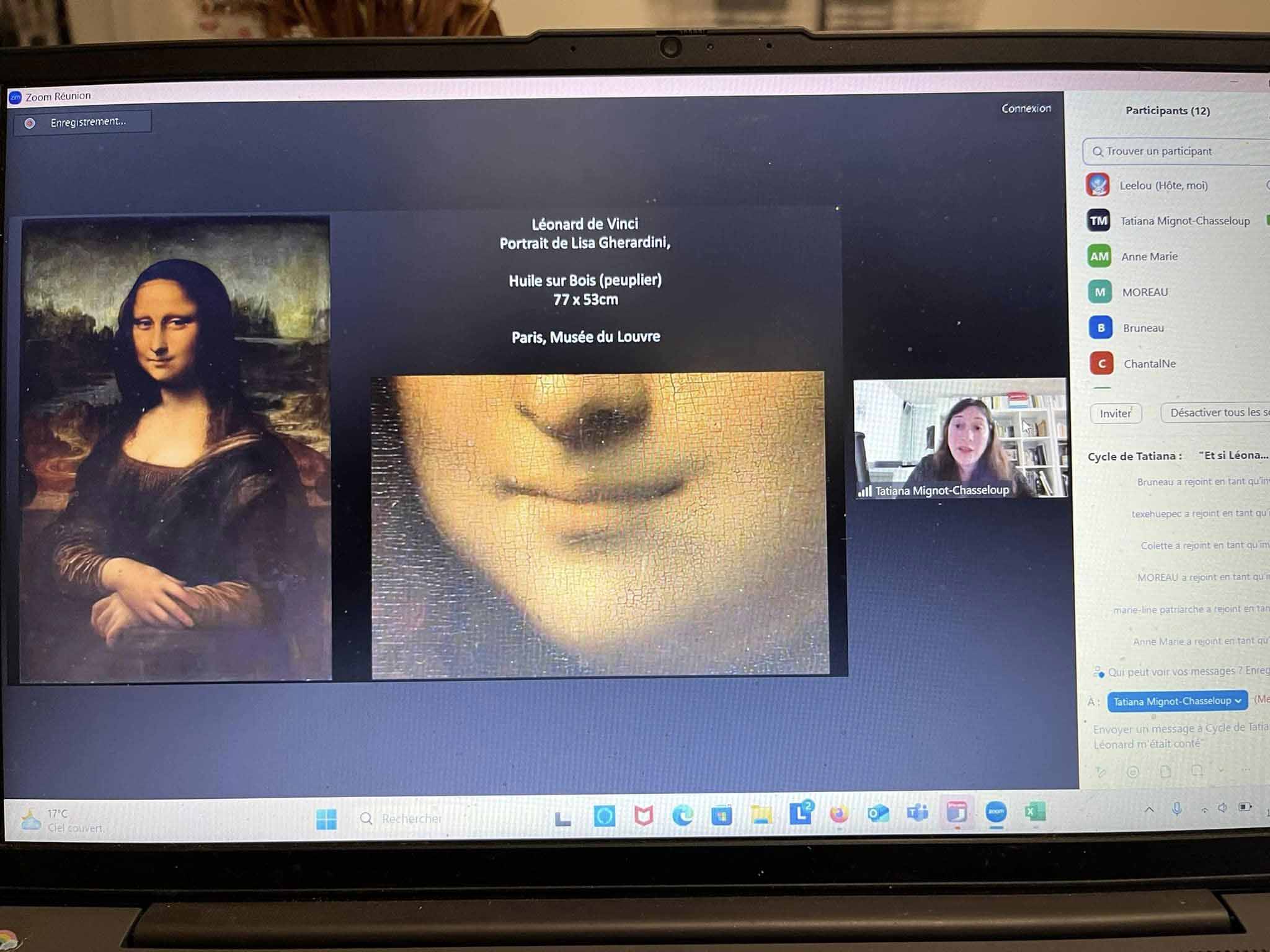Click the Participants (12) panel header
Viewport: 1270px width, 952px height.
[x=1168, y=111]
